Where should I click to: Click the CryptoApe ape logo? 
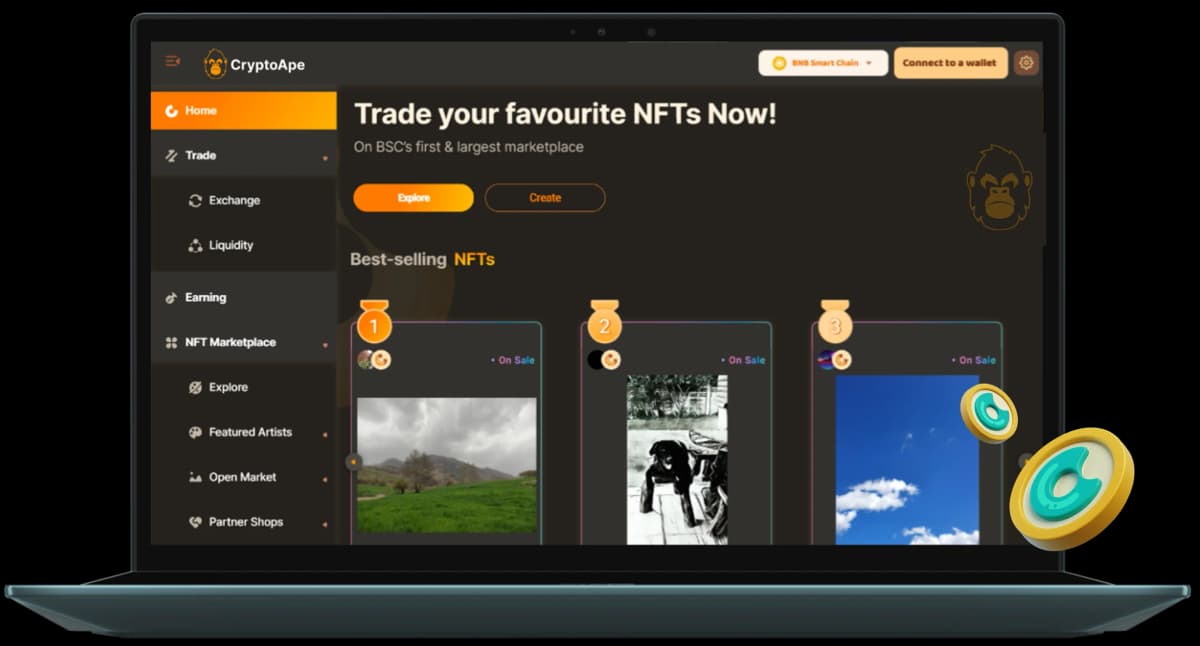tap(215, 64)
